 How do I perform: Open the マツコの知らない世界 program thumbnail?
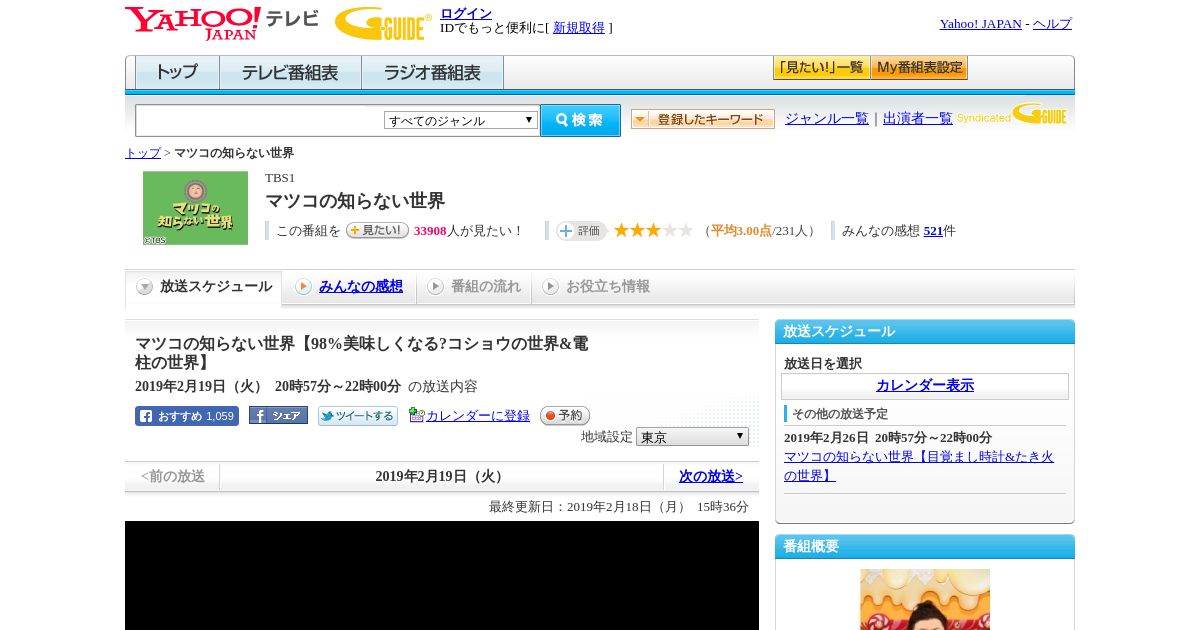pyautogui.click(x=195, y=208)
